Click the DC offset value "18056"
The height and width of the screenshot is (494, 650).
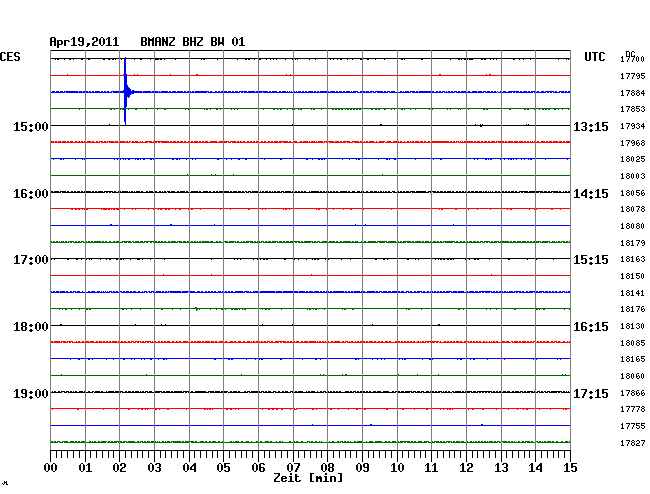633,193
